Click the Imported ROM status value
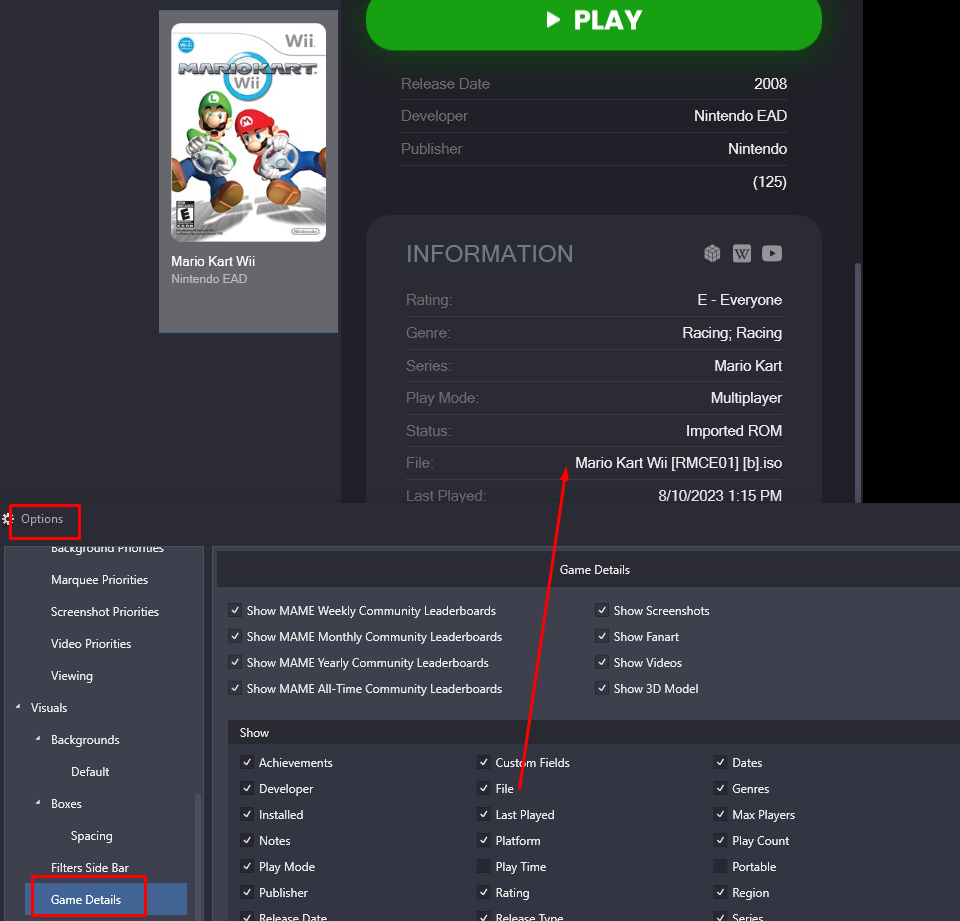The height and width of the screenshot is (921, 960). pos(733,430)
